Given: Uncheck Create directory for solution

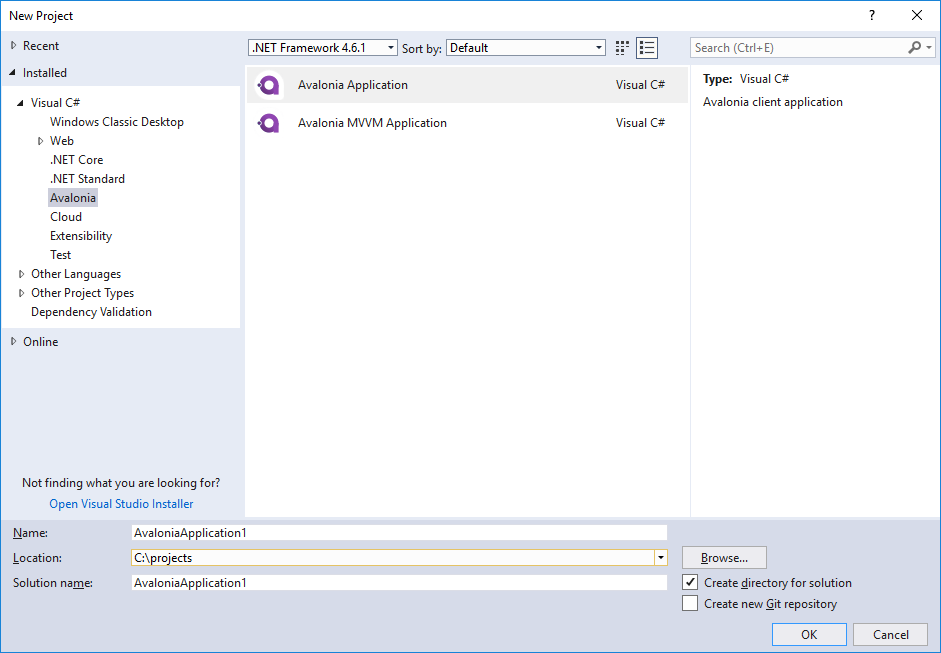Looking at the screenshot, I should (690, 582).
